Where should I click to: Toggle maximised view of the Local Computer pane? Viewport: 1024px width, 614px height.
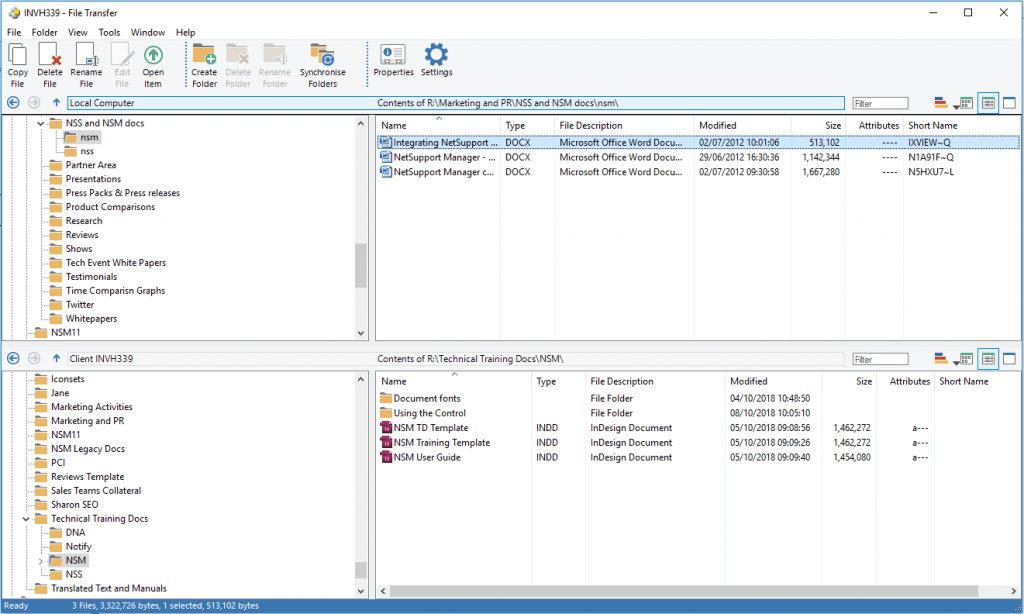coord(1009,103)
